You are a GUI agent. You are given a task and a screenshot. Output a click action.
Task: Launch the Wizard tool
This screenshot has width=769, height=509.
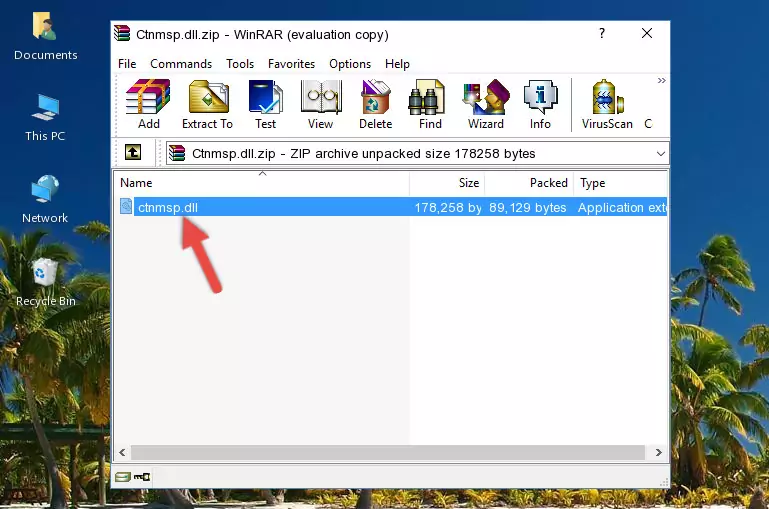click(x=486, y=104)
